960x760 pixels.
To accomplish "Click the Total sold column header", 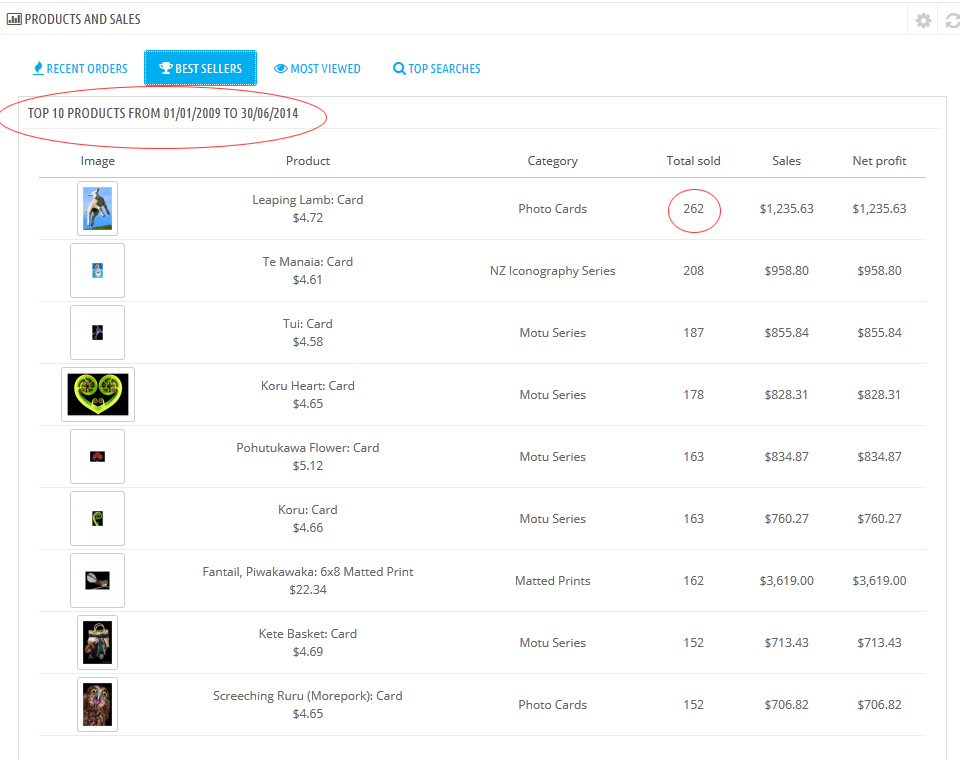I will click(694, 160).
